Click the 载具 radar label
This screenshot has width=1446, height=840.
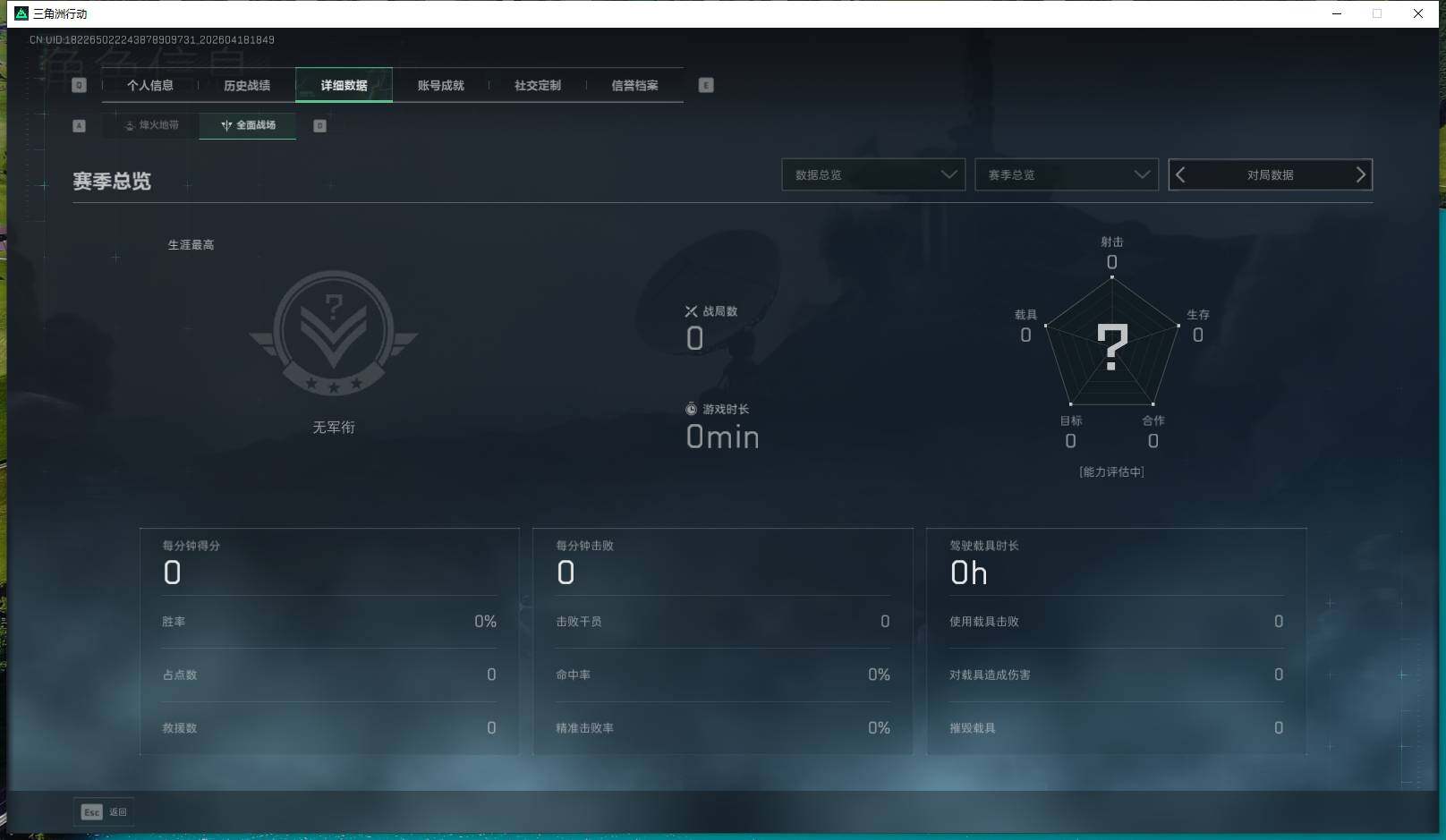tap(1026, 315)
